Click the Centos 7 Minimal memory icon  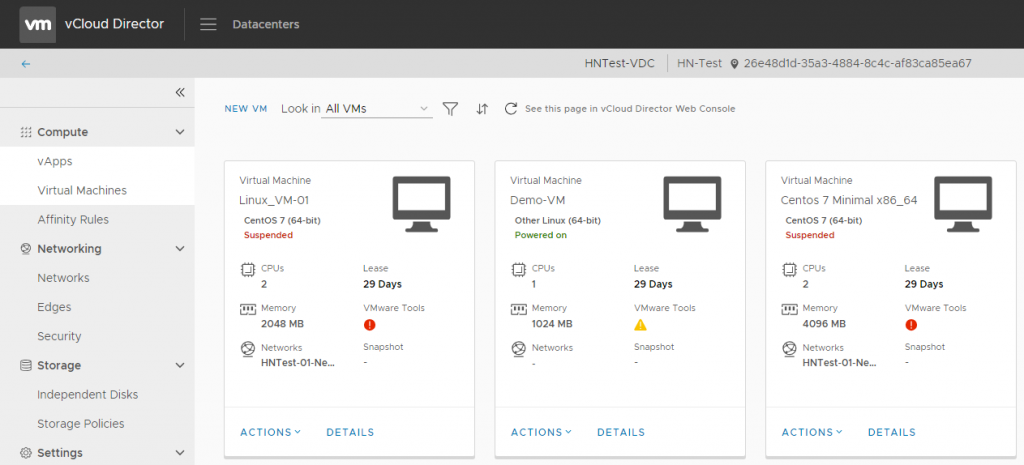click(789, 309)
